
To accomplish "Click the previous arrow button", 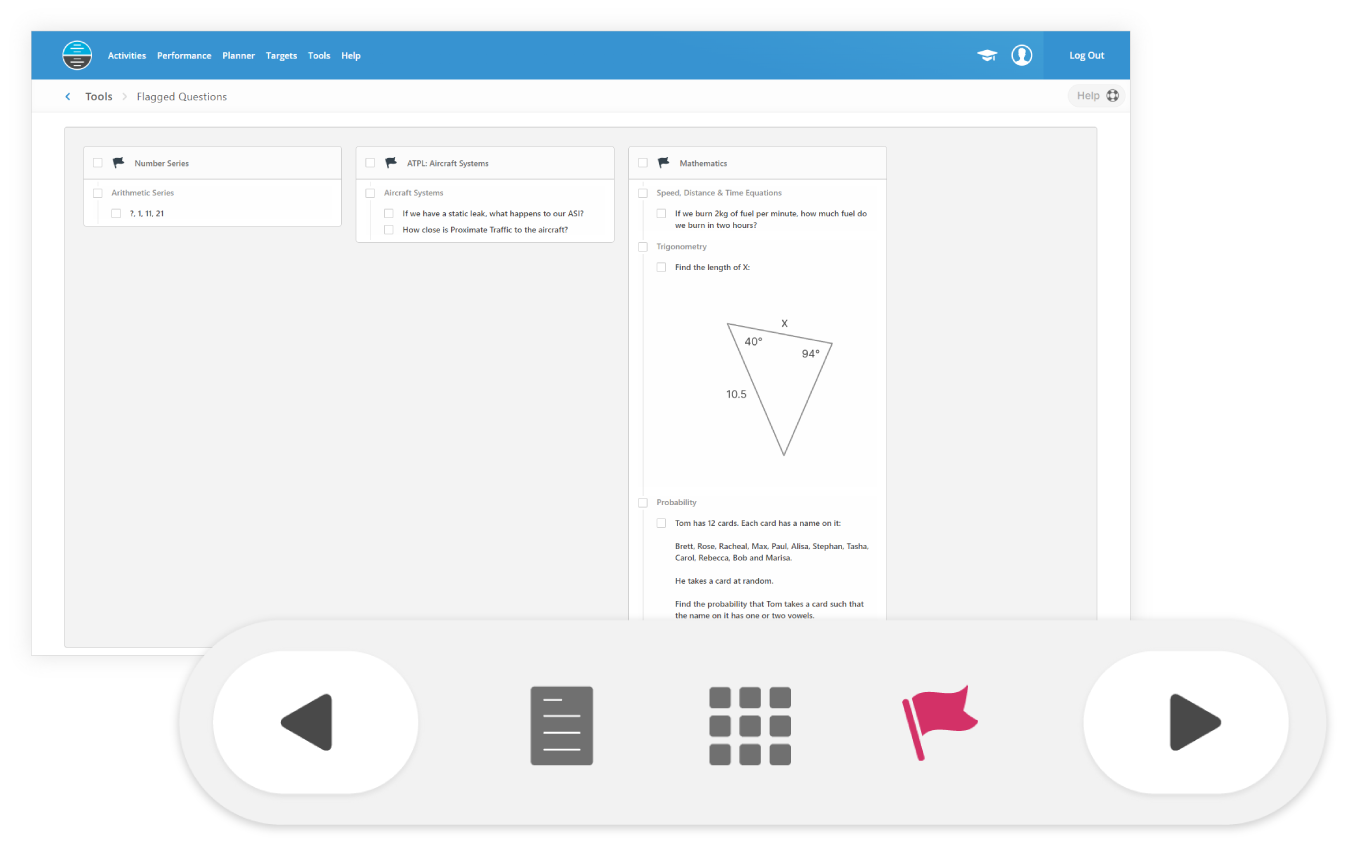I will point(315,722).
